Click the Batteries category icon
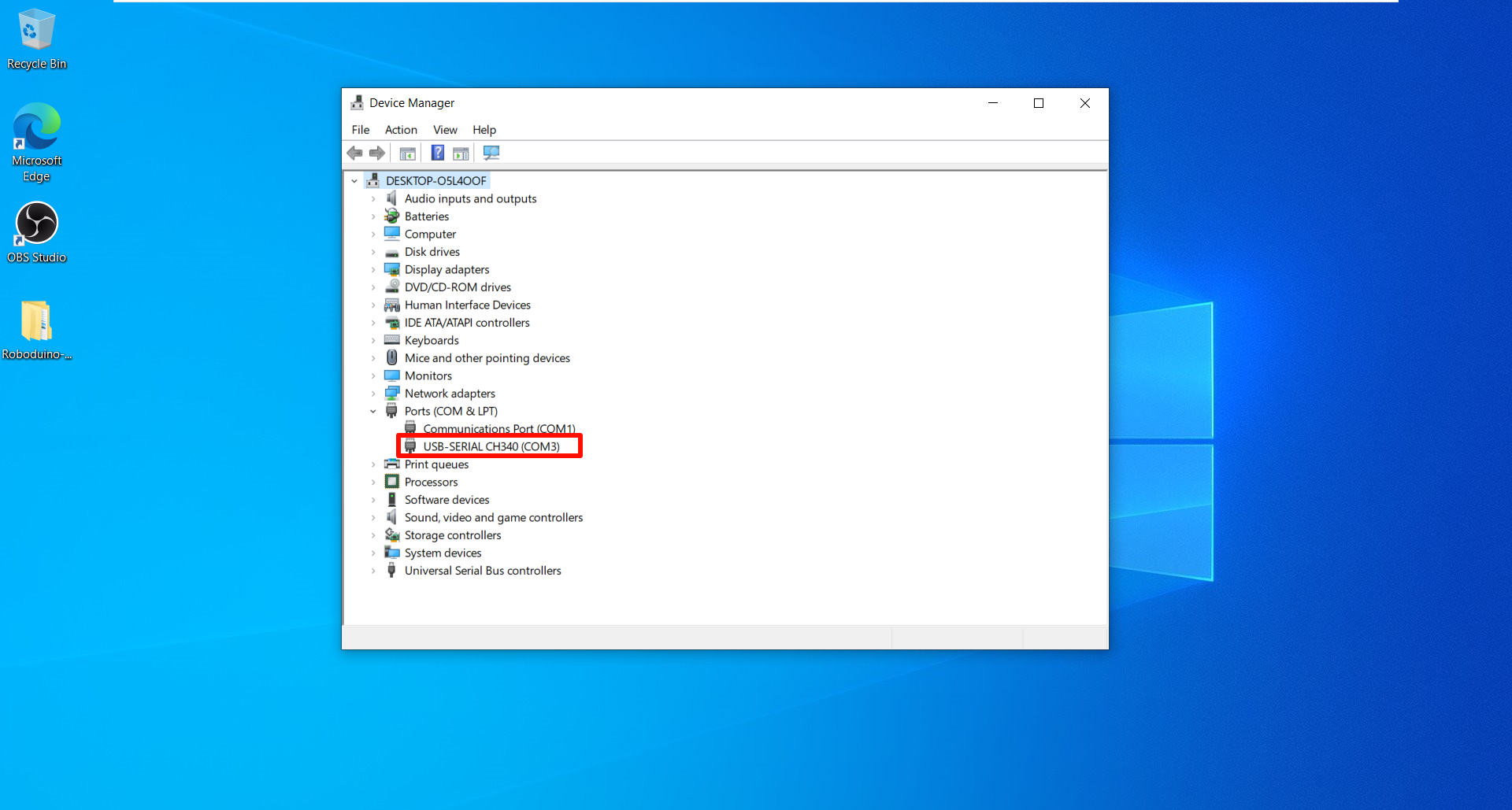 point(391,216)
